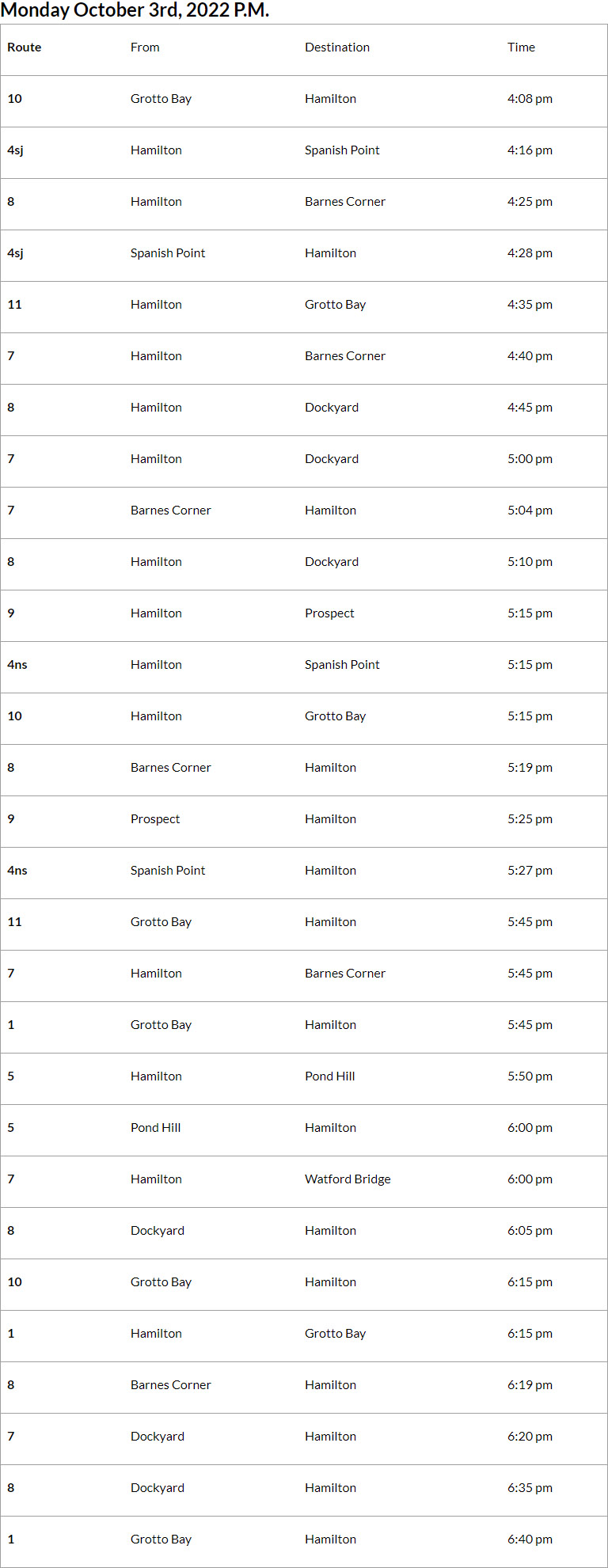
Task: Click the From column header
Action: pos(145,47)
